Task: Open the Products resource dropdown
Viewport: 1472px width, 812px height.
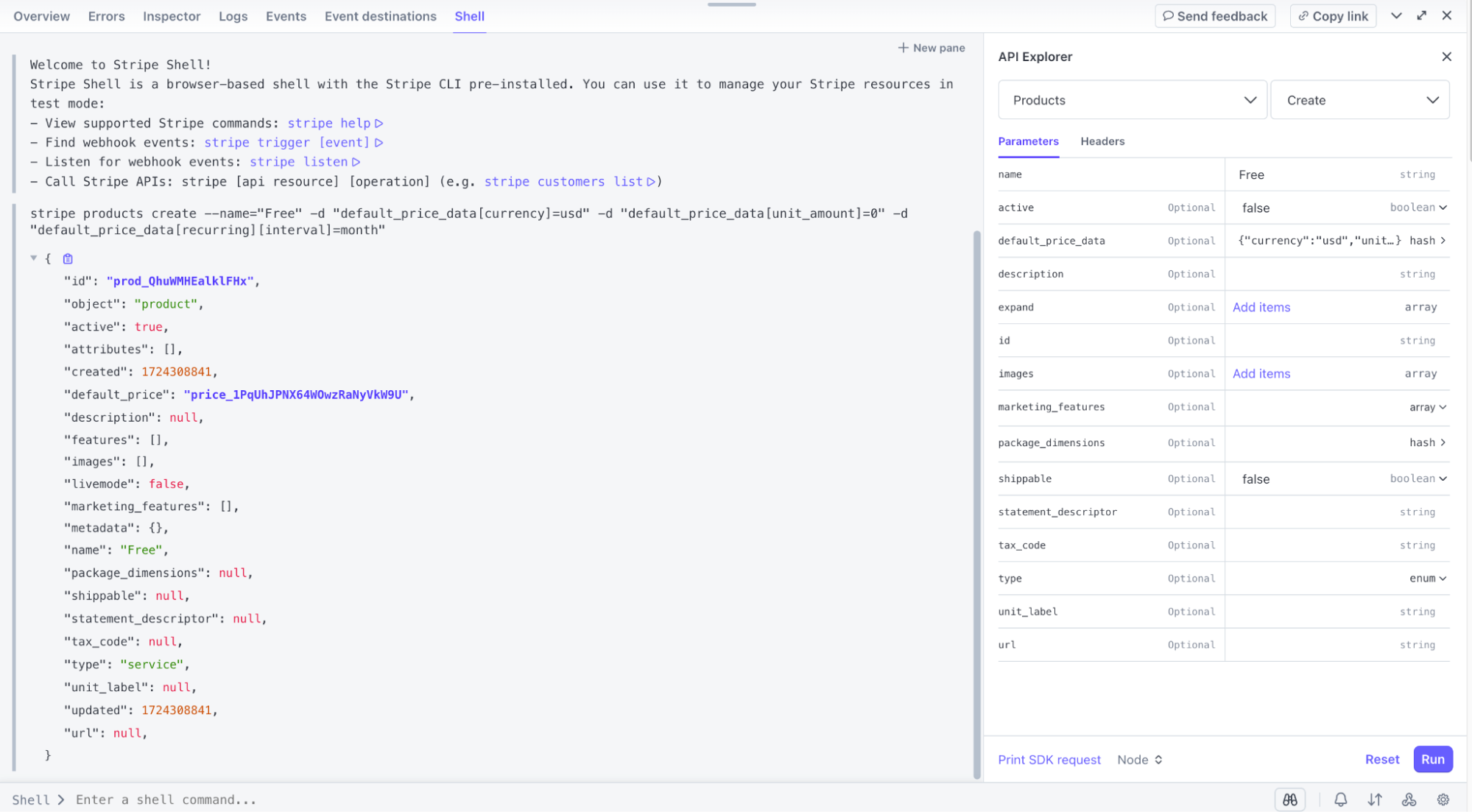Action: (1132, 100)
